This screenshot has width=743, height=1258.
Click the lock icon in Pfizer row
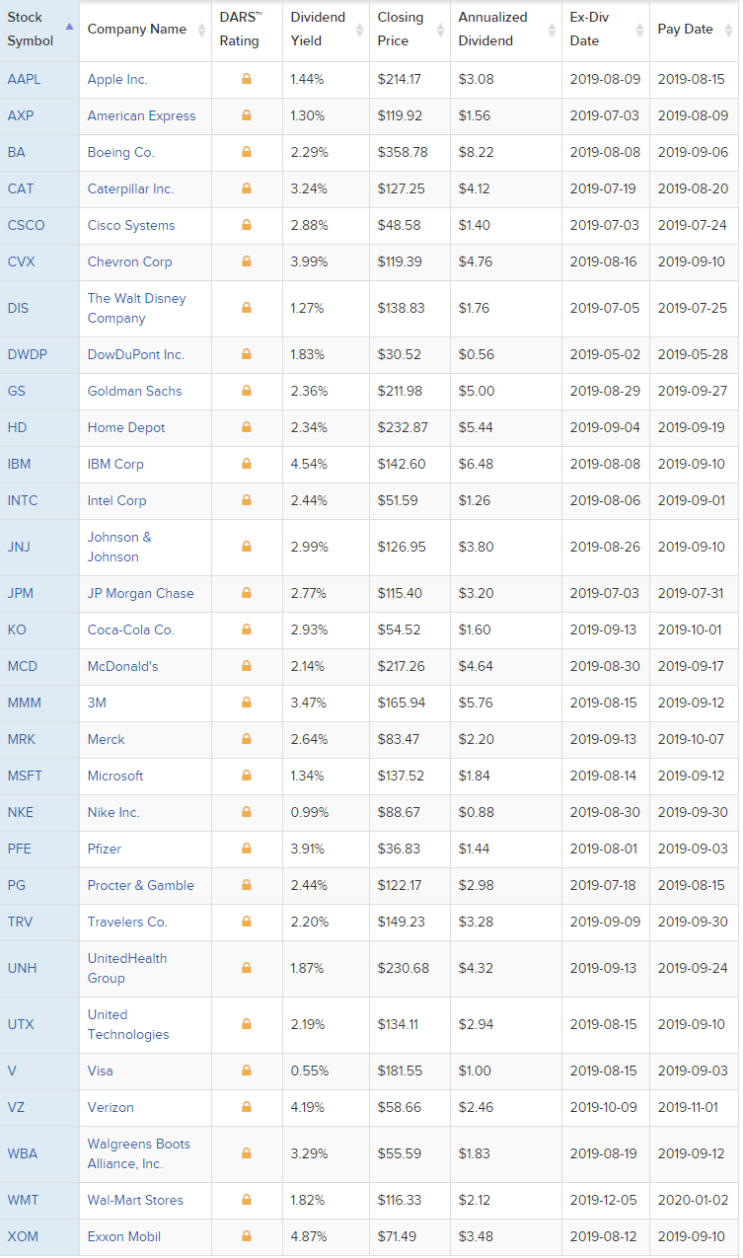point(247,849)
